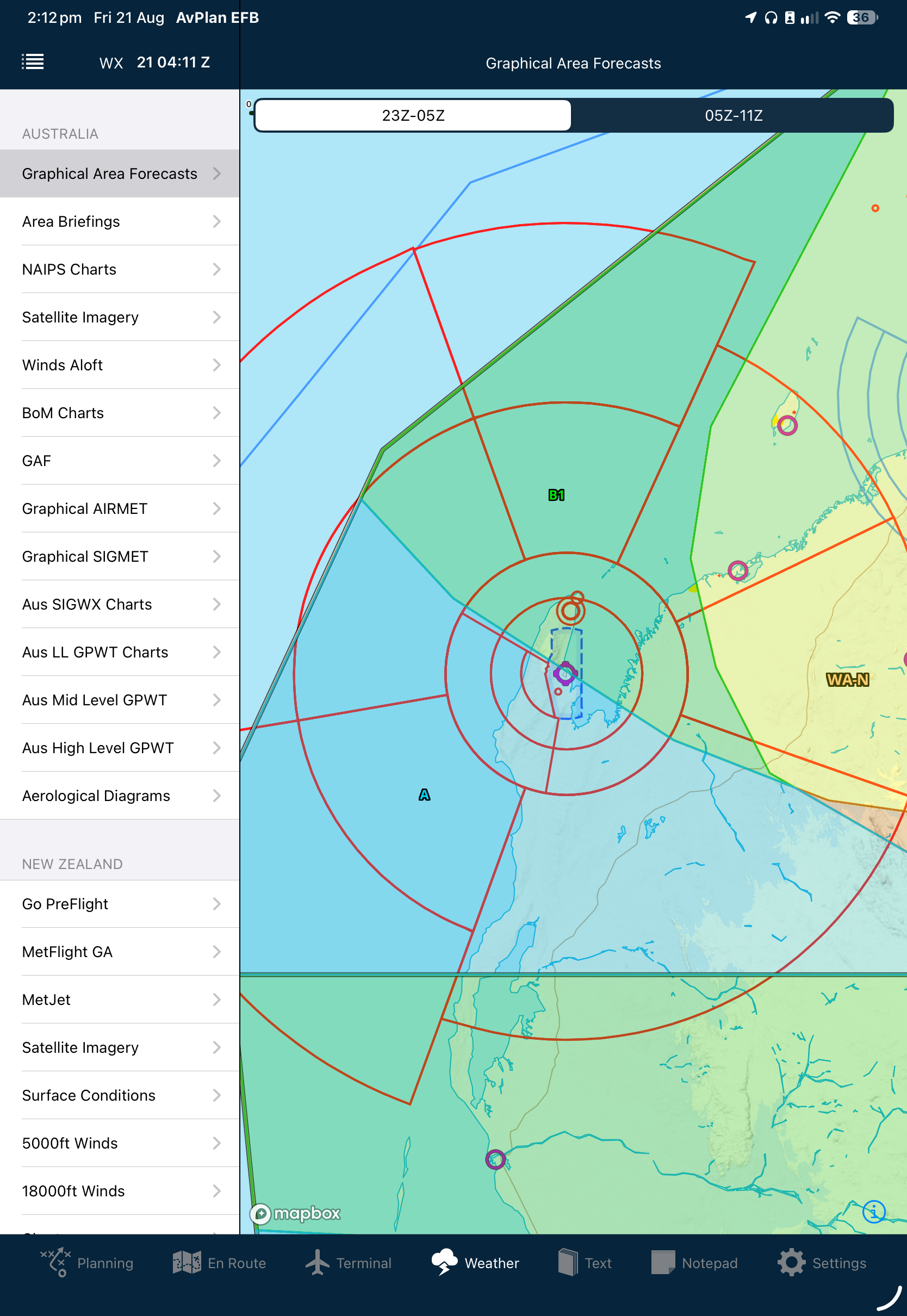This screenshot has width=907, height=1316.
Task: Select the Weather cloud icon
Action: coord(444,1262)
